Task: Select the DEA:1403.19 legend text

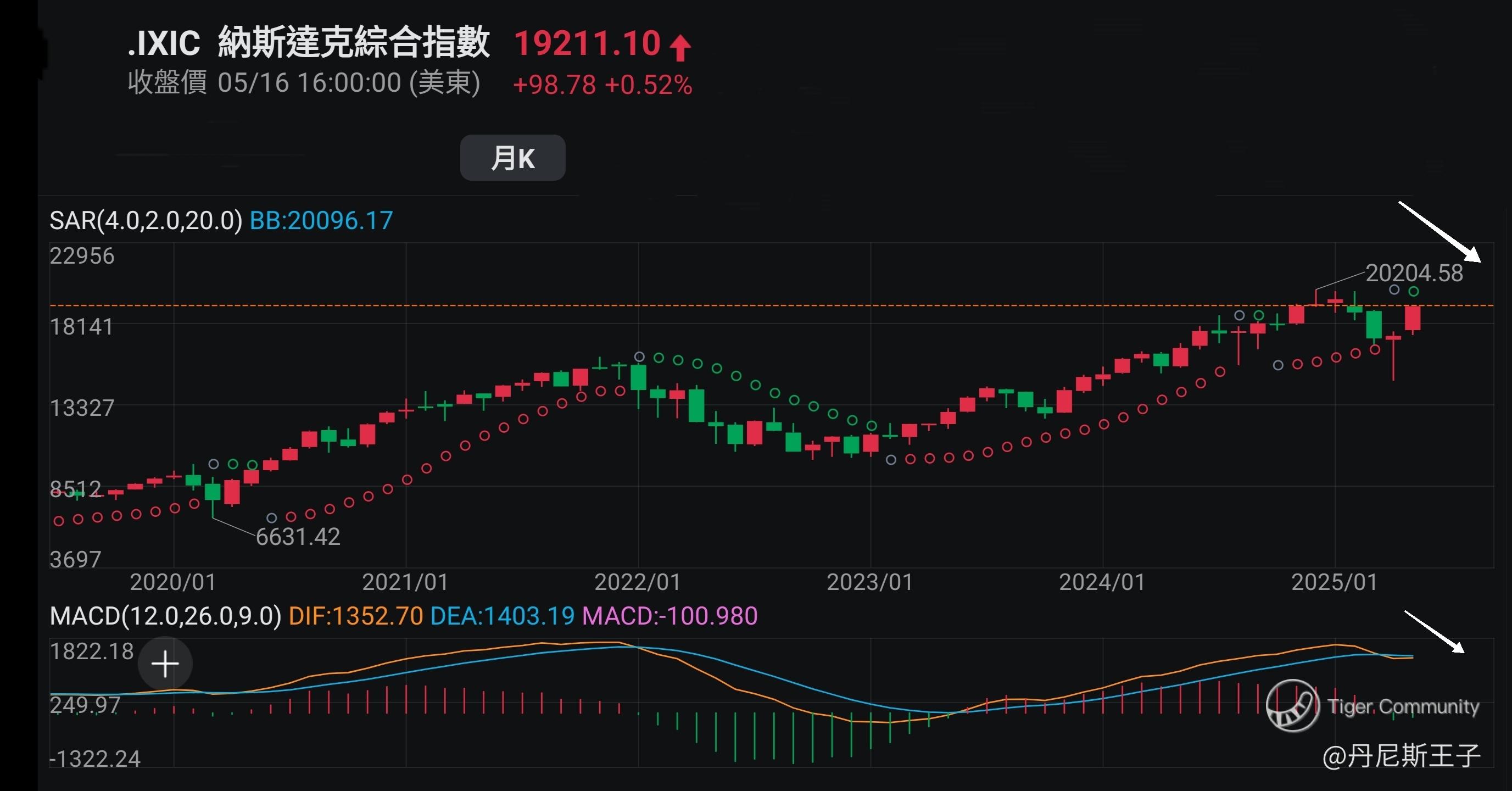Action: pos(502,616)
